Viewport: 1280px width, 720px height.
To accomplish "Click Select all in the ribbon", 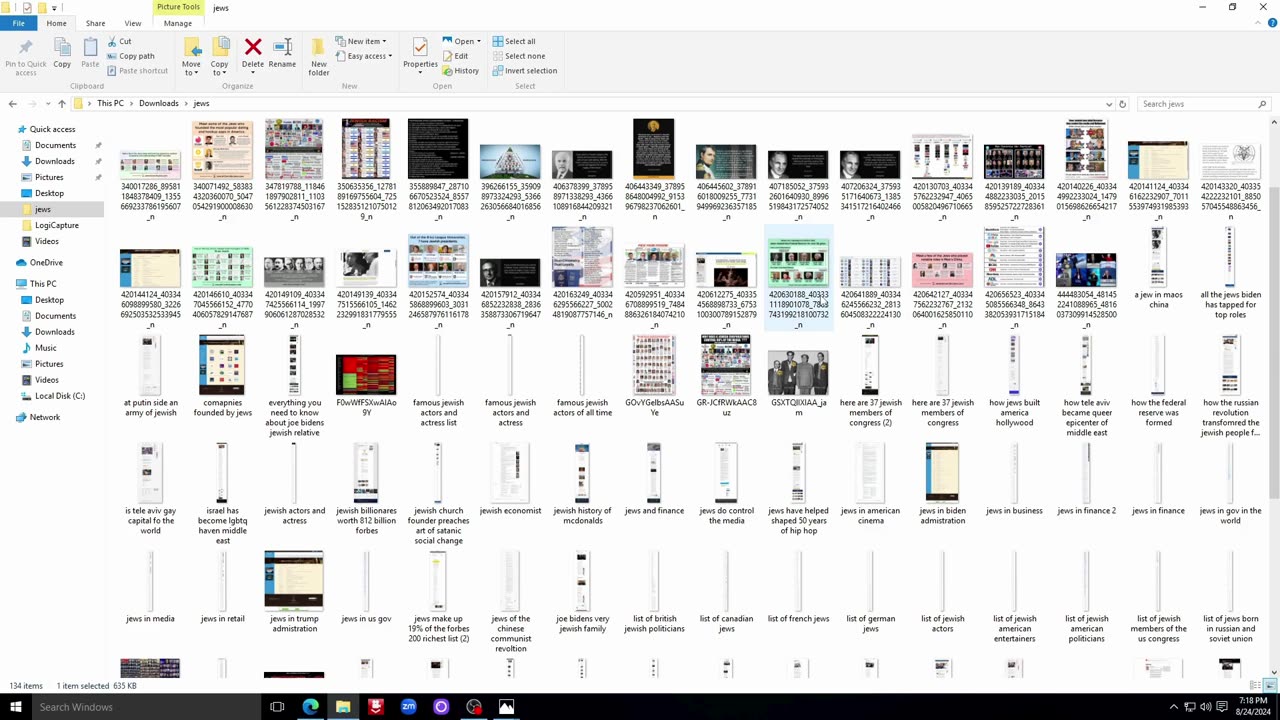I will pos(513,42).
